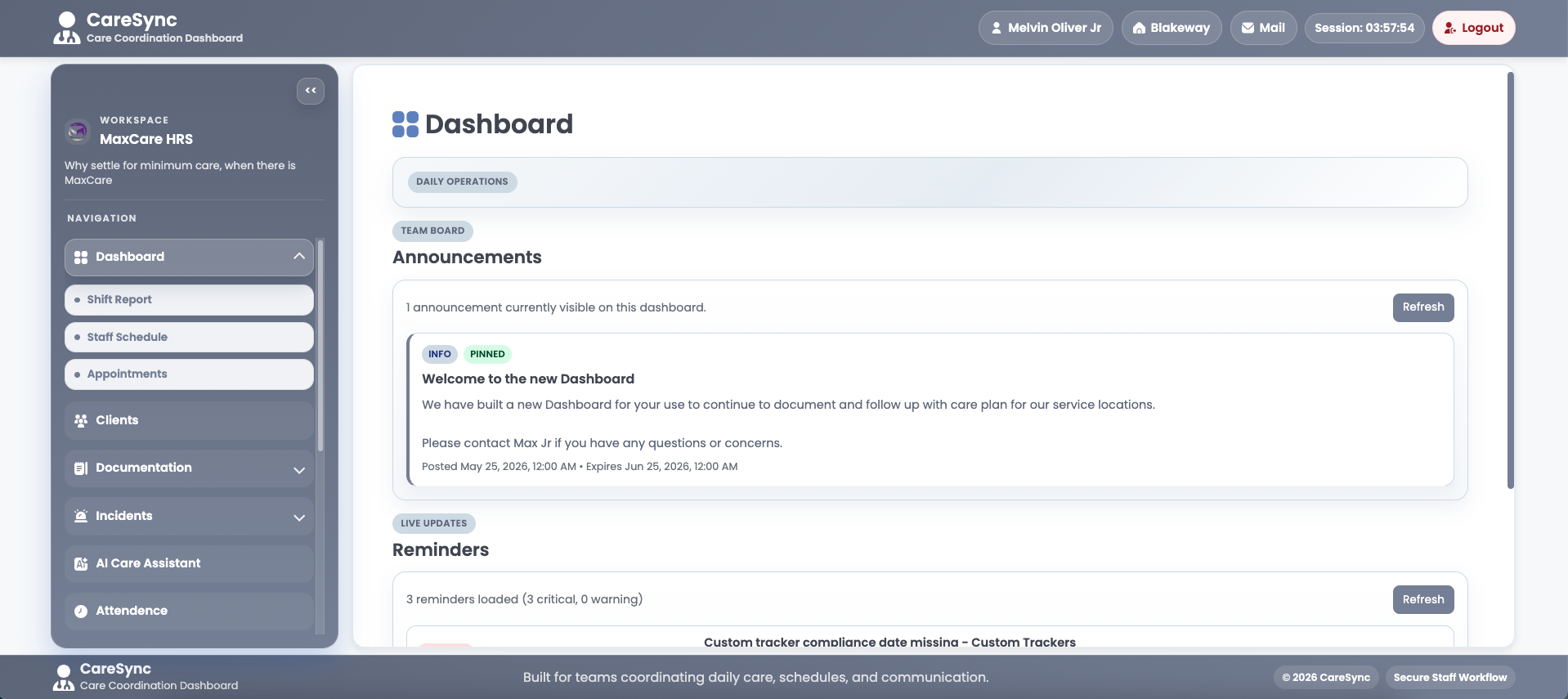Click the Documentation page icon

(81, 468)
